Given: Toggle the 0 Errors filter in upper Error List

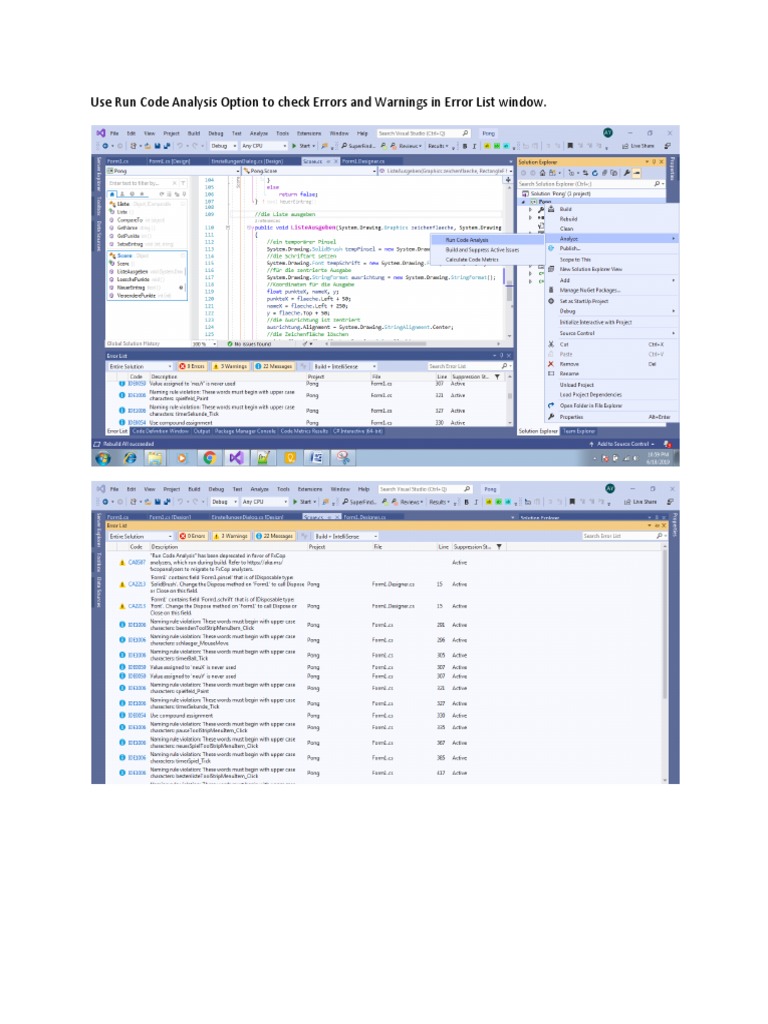Looking at the screenshot, I should coord(190,367).
